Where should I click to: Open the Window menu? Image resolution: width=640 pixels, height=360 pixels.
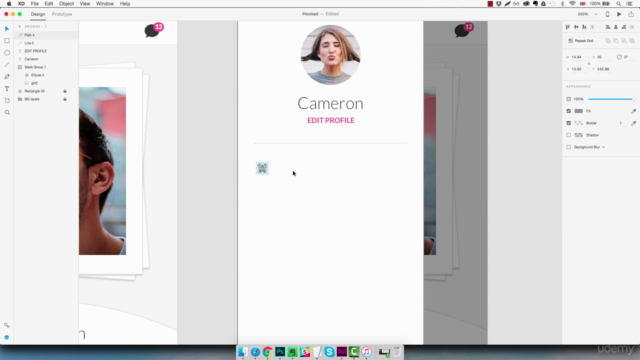[x=104, y=4]
